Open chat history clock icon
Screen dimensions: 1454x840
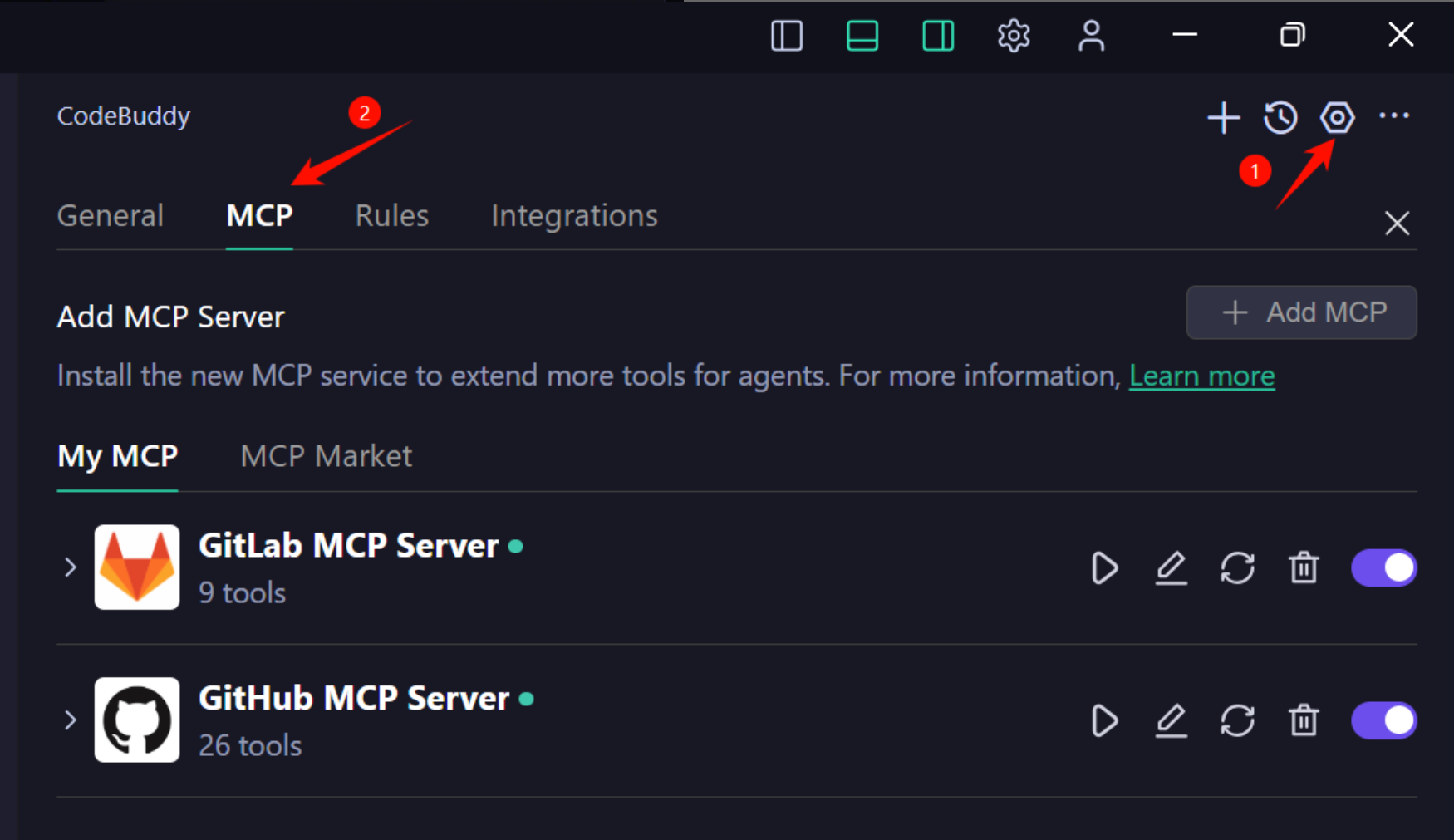(x=1280, y=117)
